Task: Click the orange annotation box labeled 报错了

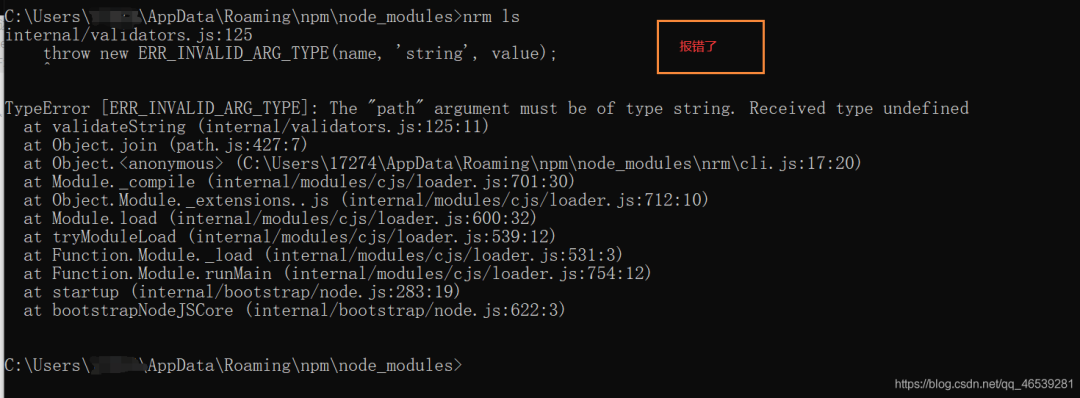Action: [711, 47]
